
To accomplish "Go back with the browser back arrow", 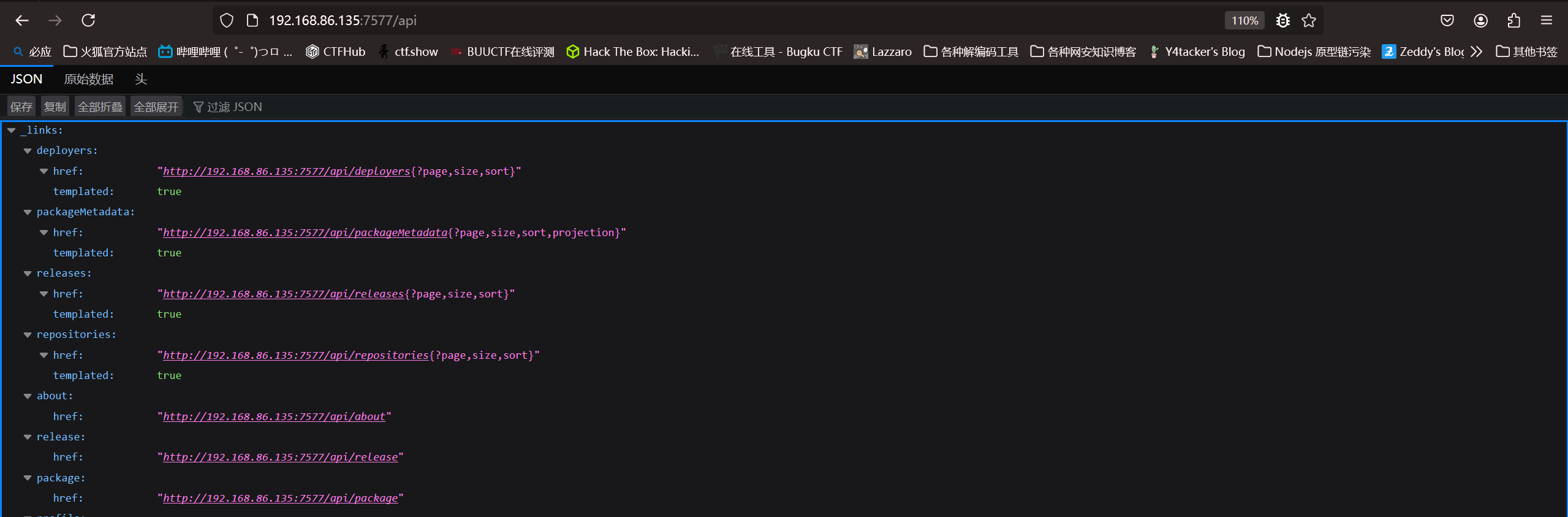I will (22, 20).
